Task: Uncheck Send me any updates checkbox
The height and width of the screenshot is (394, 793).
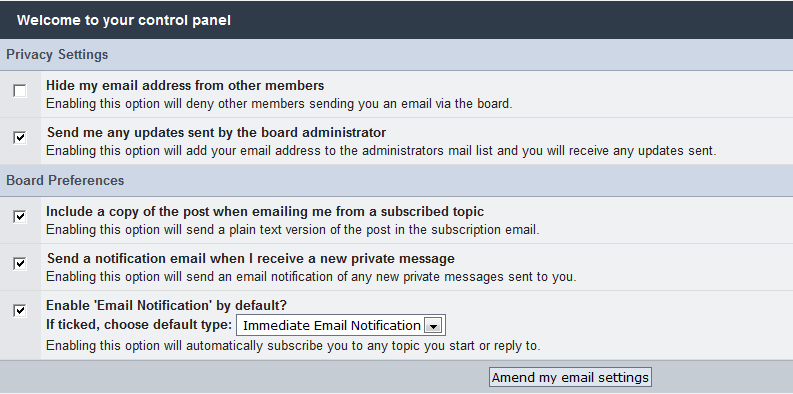Action: coord(20,138)
